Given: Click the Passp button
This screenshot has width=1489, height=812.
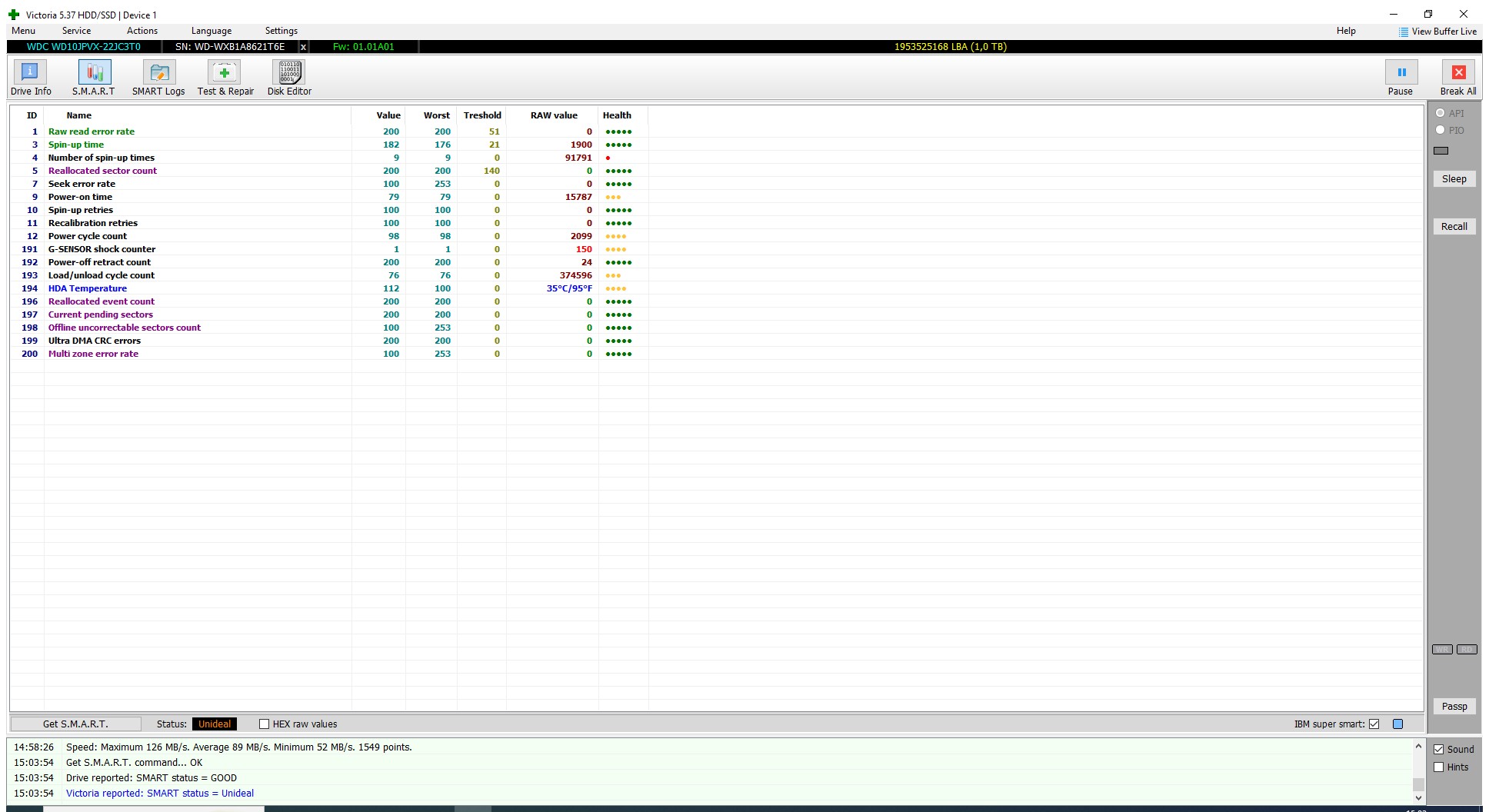Looking at the screenshot, I should click(x=1454, y=706).
